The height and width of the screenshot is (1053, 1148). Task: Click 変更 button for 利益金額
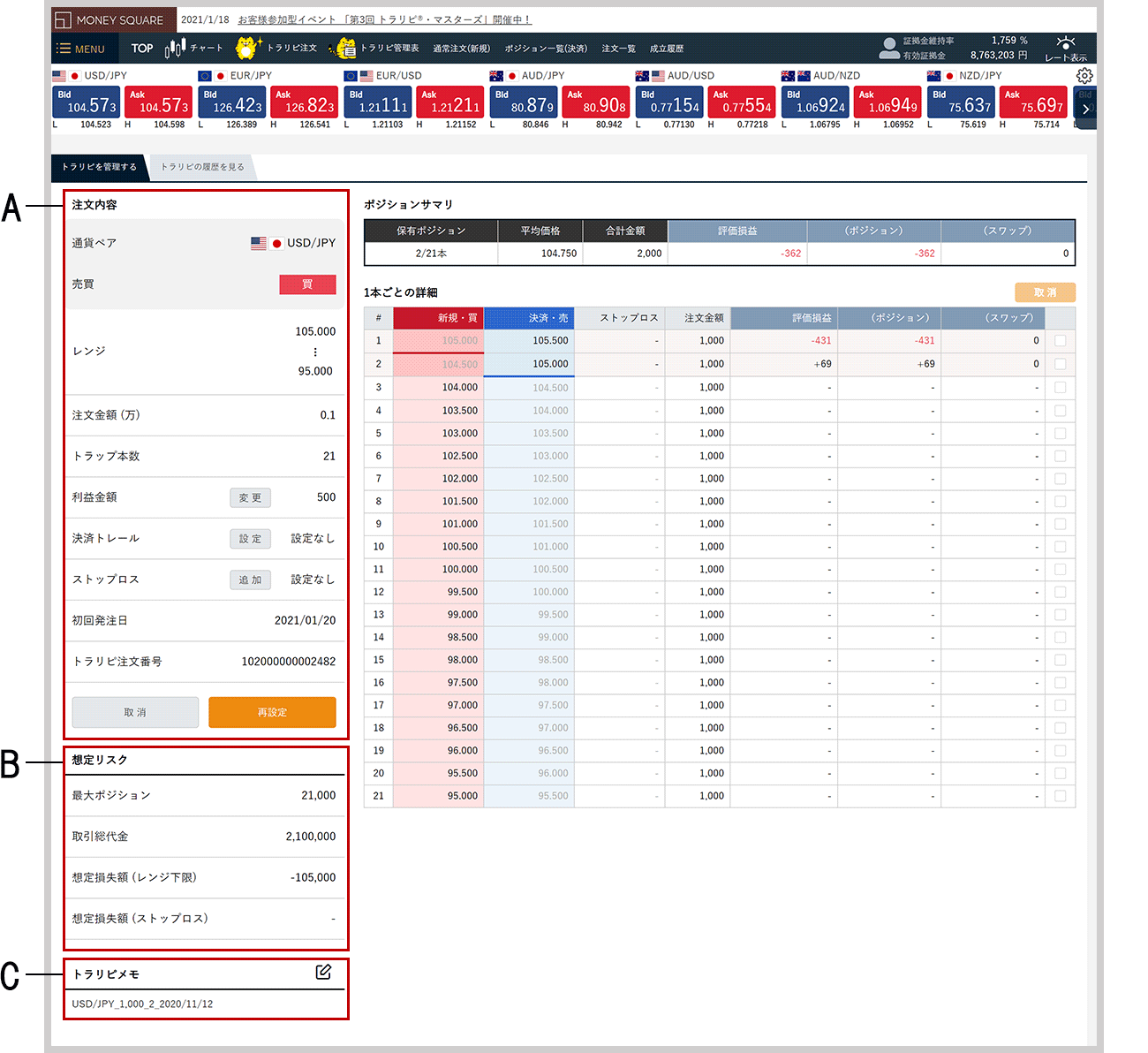(x=250, y=497)
